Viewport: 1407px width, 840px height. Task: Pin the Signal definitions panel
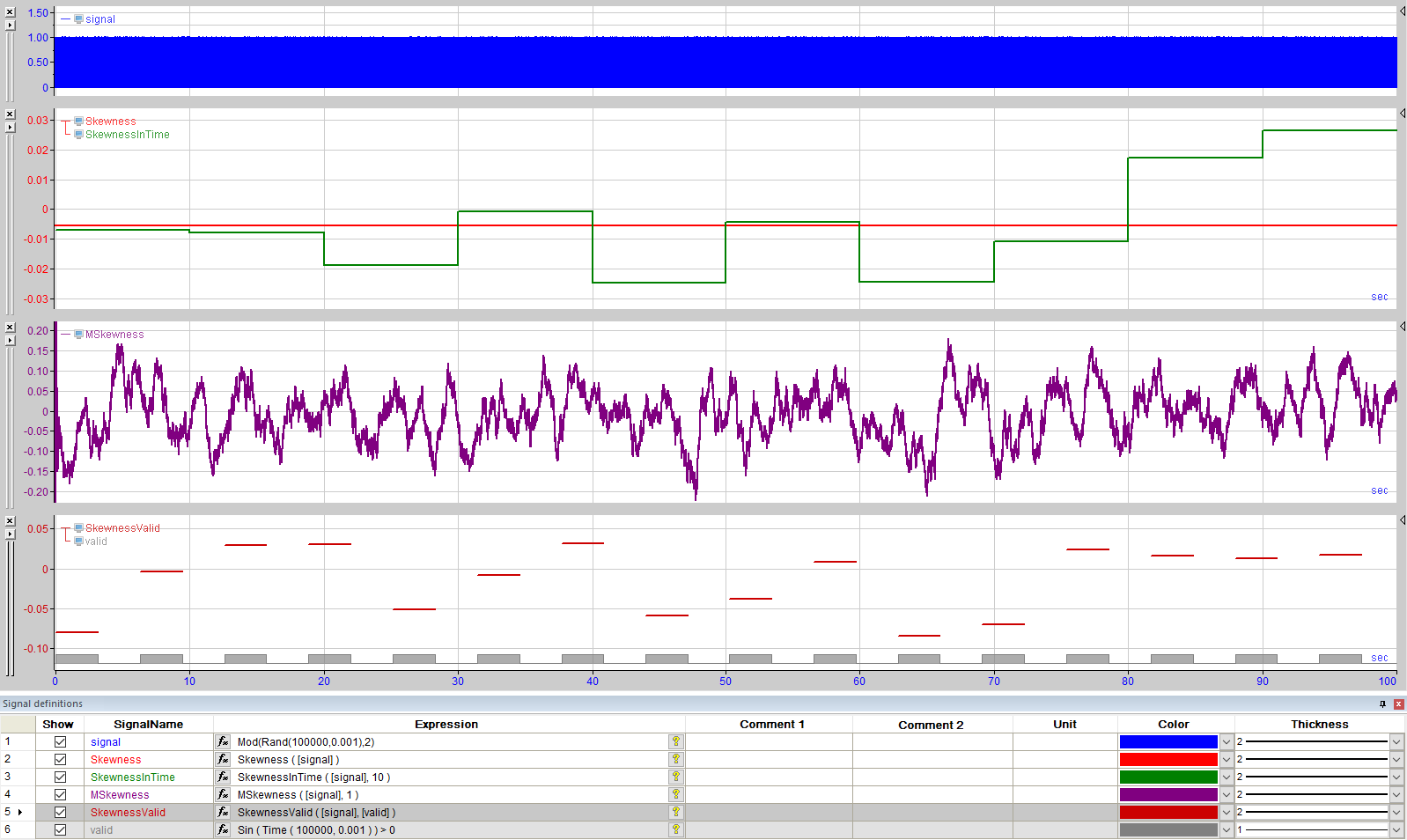coord(1382,704)
